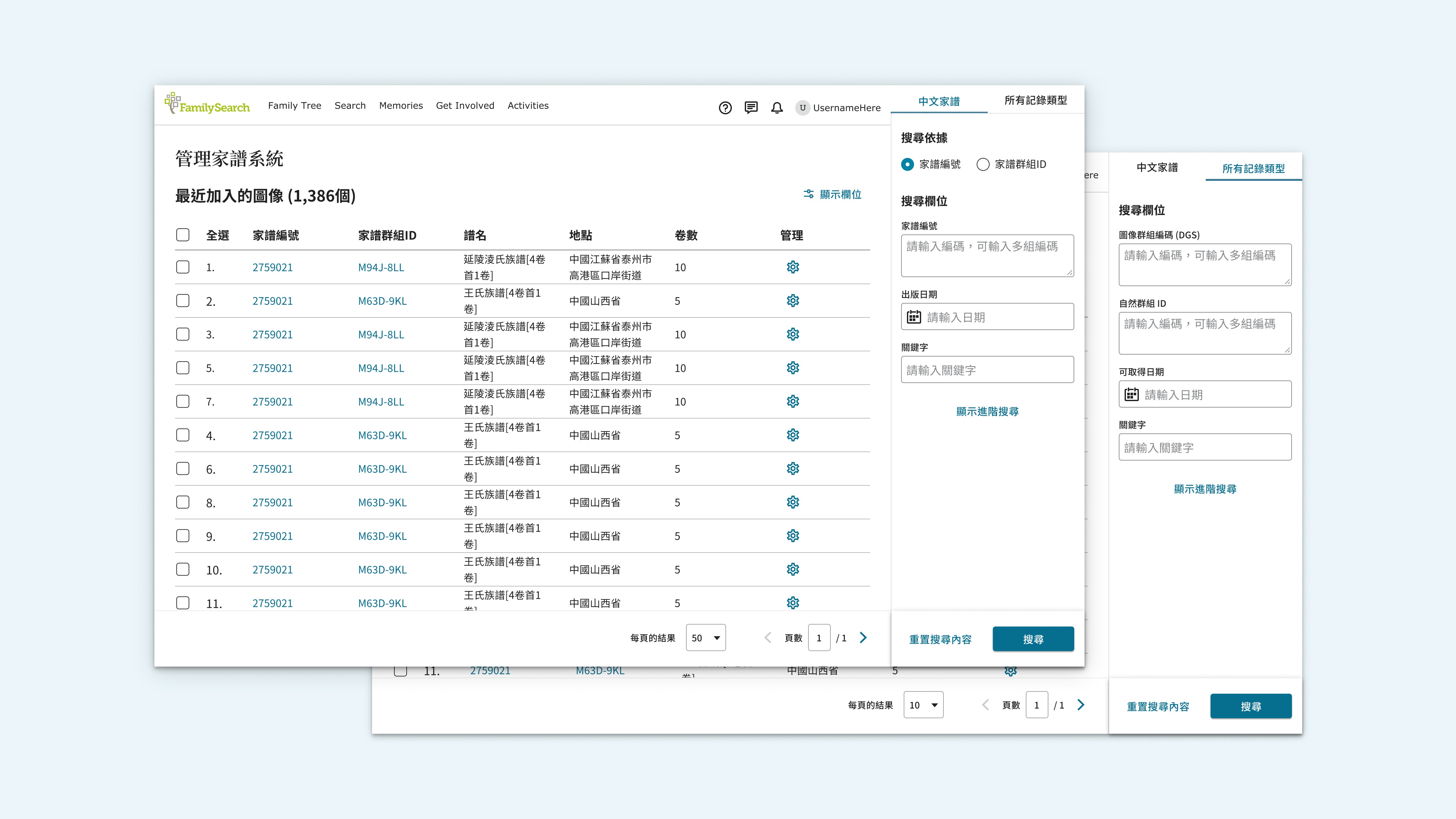Check the 全選 select-all checkbox

pos(182,234)
